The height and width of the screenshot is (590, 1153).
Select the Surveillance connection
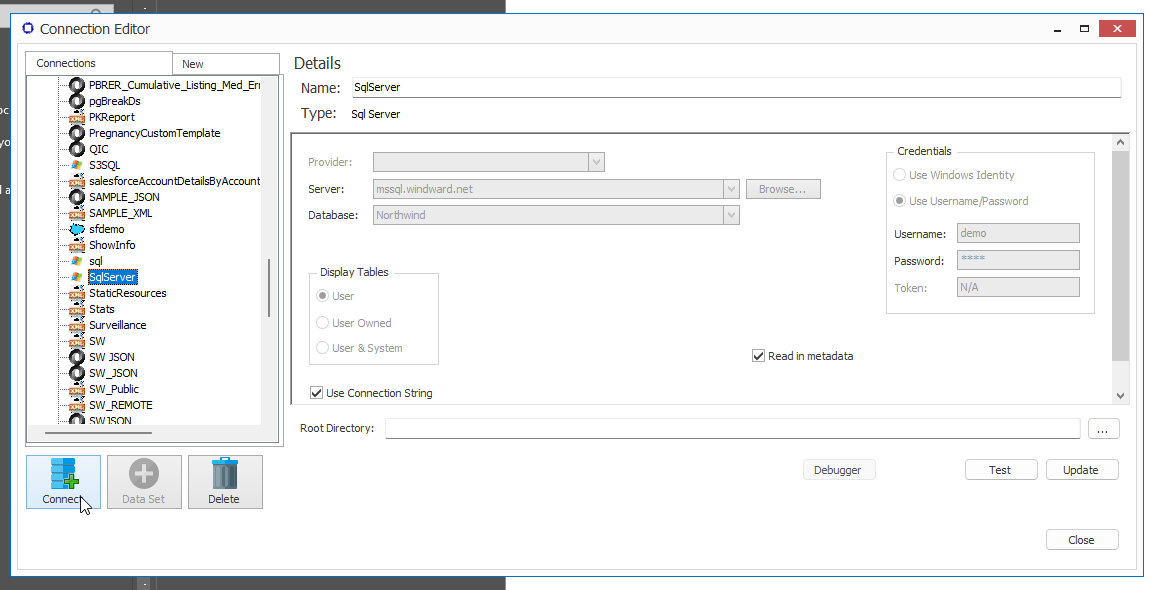118,325
